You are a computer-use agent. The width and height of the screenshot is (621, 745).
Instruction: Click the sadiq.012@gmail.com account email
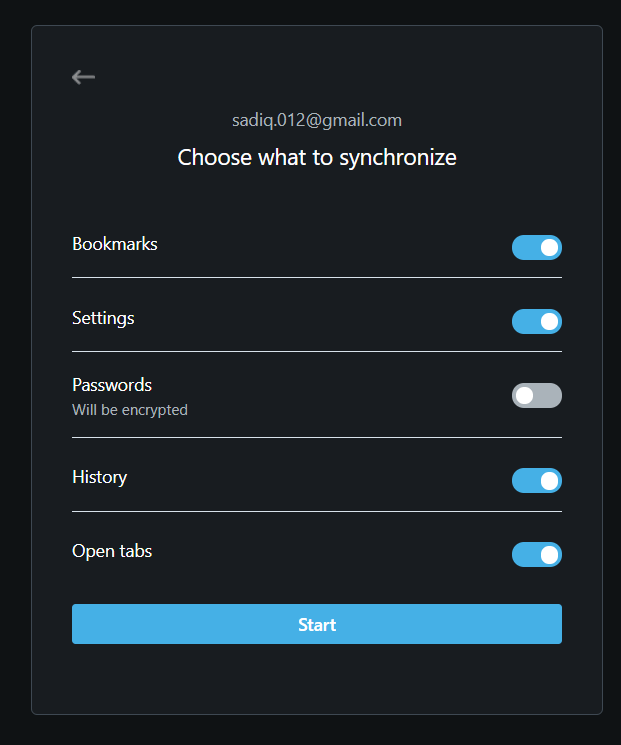[x=317, y=120]
